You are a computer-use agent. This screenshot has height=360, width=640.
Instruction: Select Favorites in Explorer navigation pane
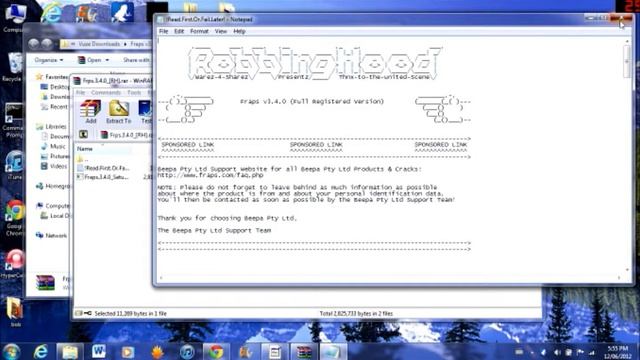(x=52, y=77)
